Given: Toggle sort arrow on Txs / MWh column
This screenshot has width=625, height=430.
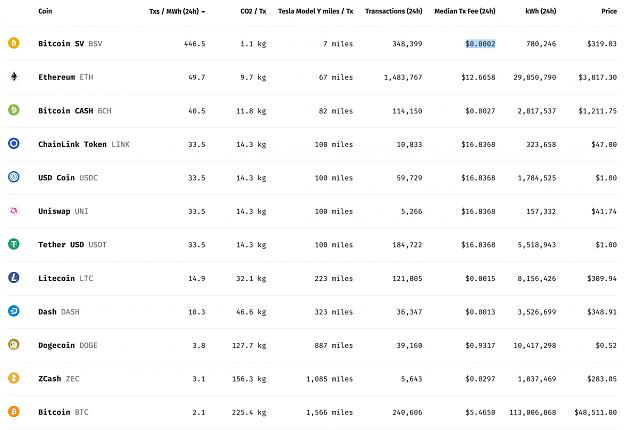Looking at the screenshot, I should click(x=203, y=12).
